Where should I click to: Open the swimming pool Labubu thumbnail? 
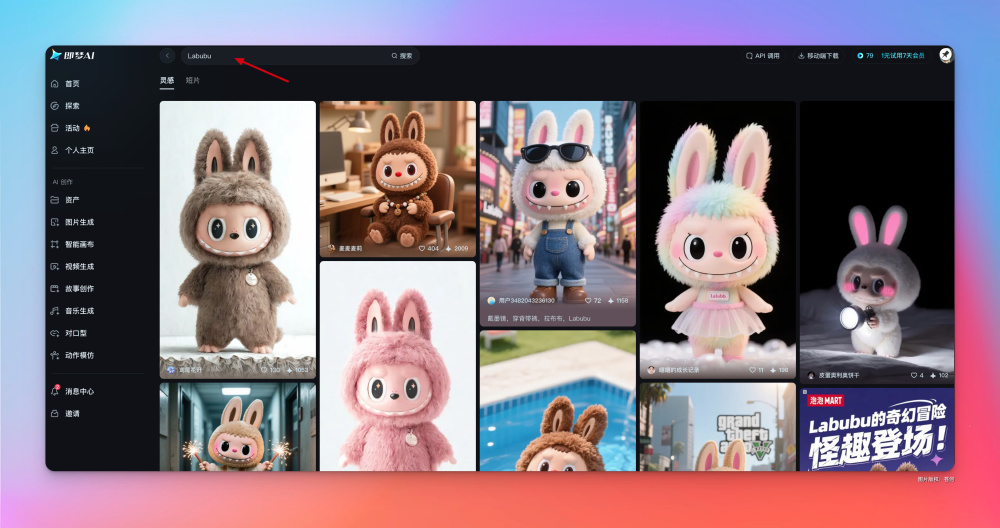coord(558,400)
